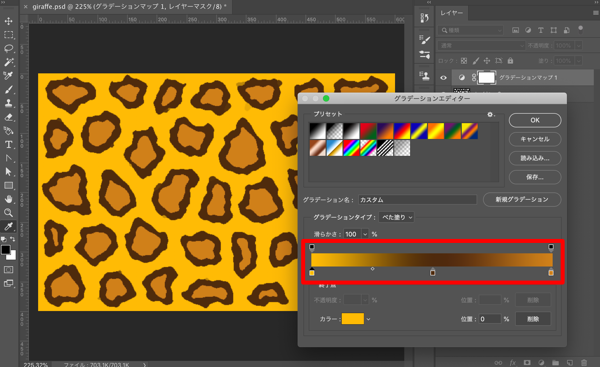The height and width of the screenshot is (367, 600).
Task: Click the layer mask thumbnail
Action: [x=487, y=78]
